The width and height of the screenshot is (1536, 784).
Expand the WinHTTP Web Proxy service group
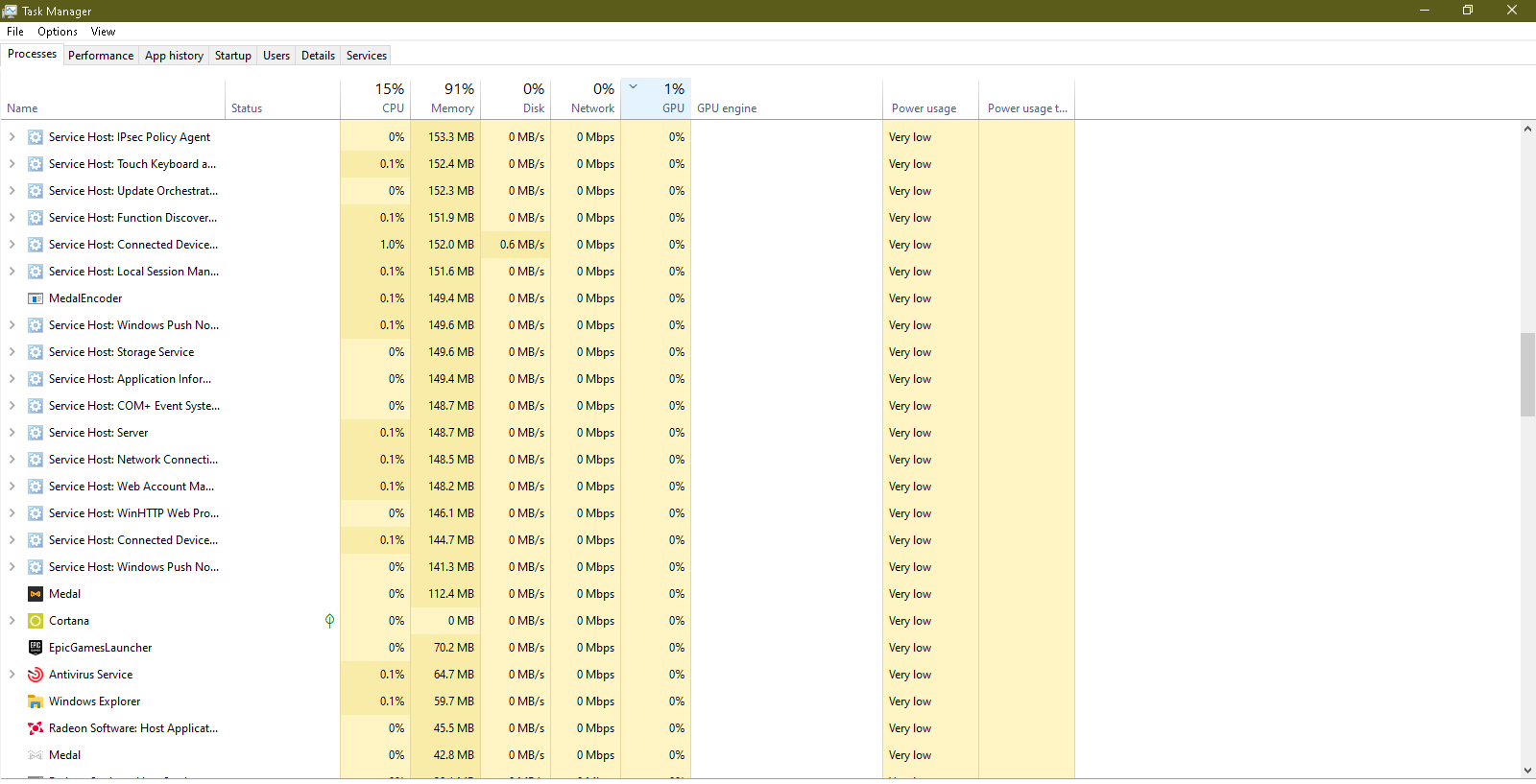(x=12, y=513)
